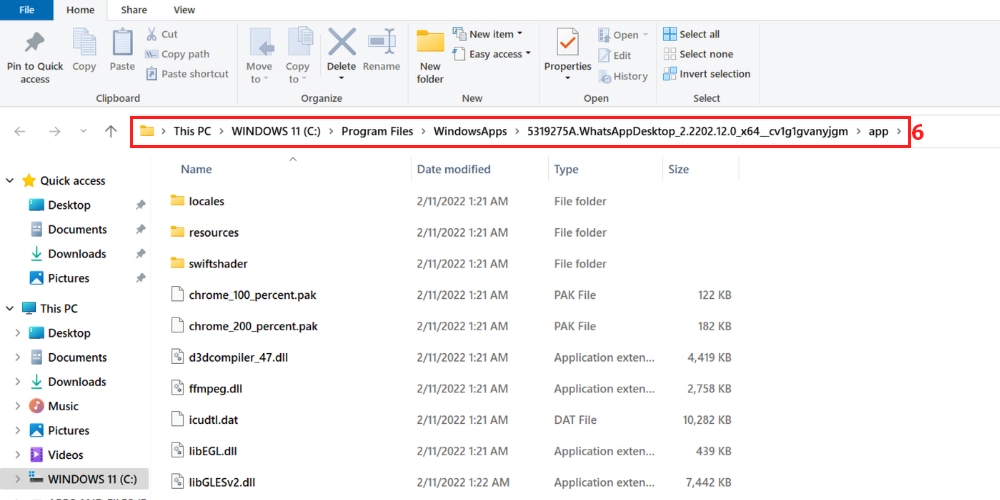Image resolution: width=1000 pixels, height=500 pixels.
Task: Collapse the This PC tree node
Action: [10, 309]
